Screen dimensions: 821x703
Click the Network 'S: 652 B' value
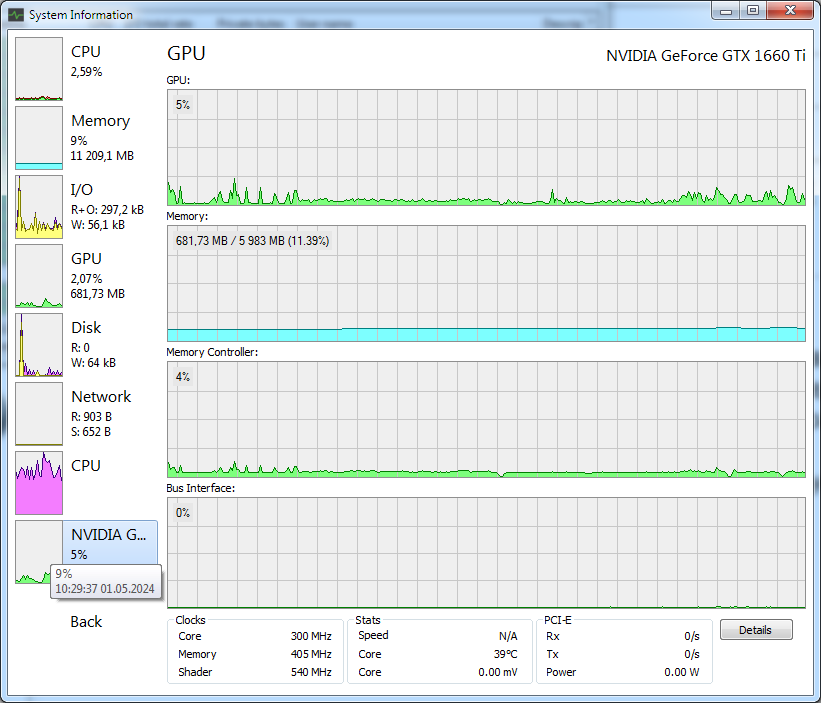(91, 432)
